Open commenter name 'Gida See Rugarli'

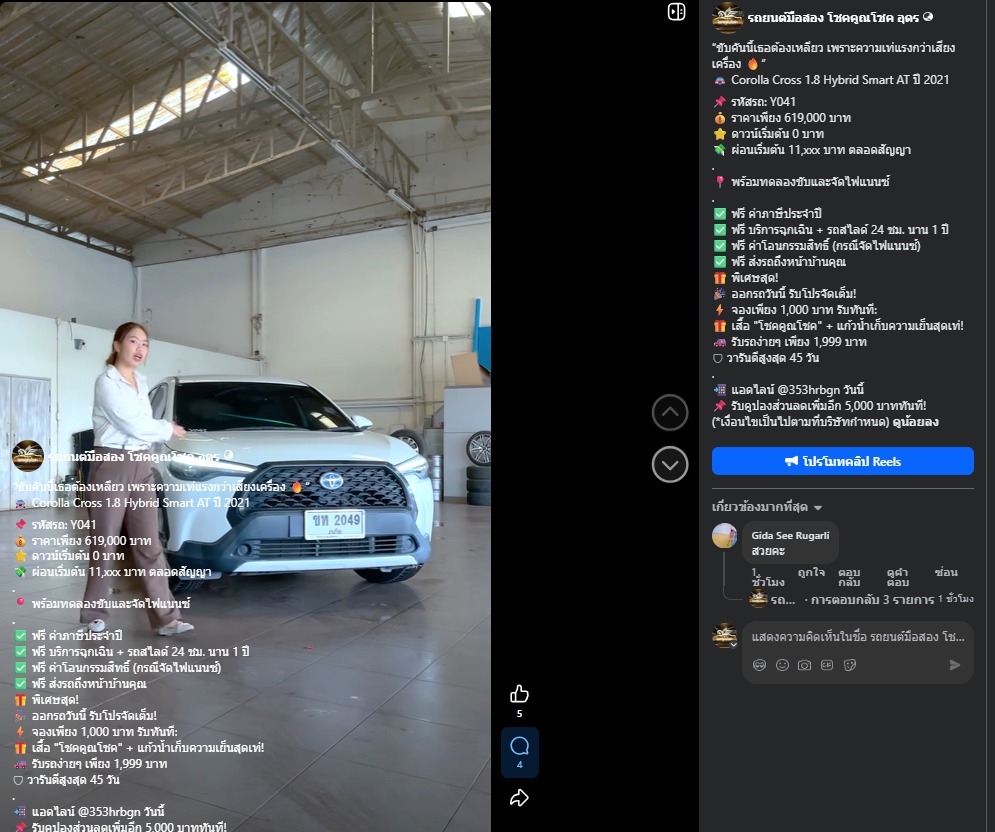tap(790, 536)
